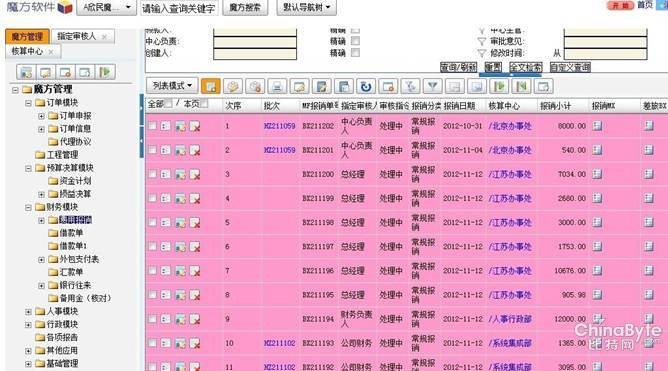Click the orange highlighted list toolbar icon
This screenshot has width=668, height=371.
(210, 86)
